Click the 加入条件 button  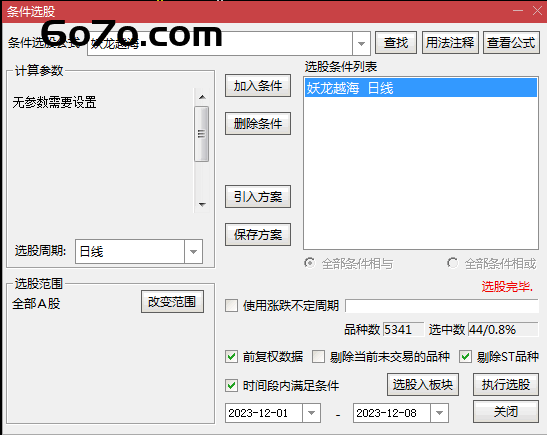point(258,85)
